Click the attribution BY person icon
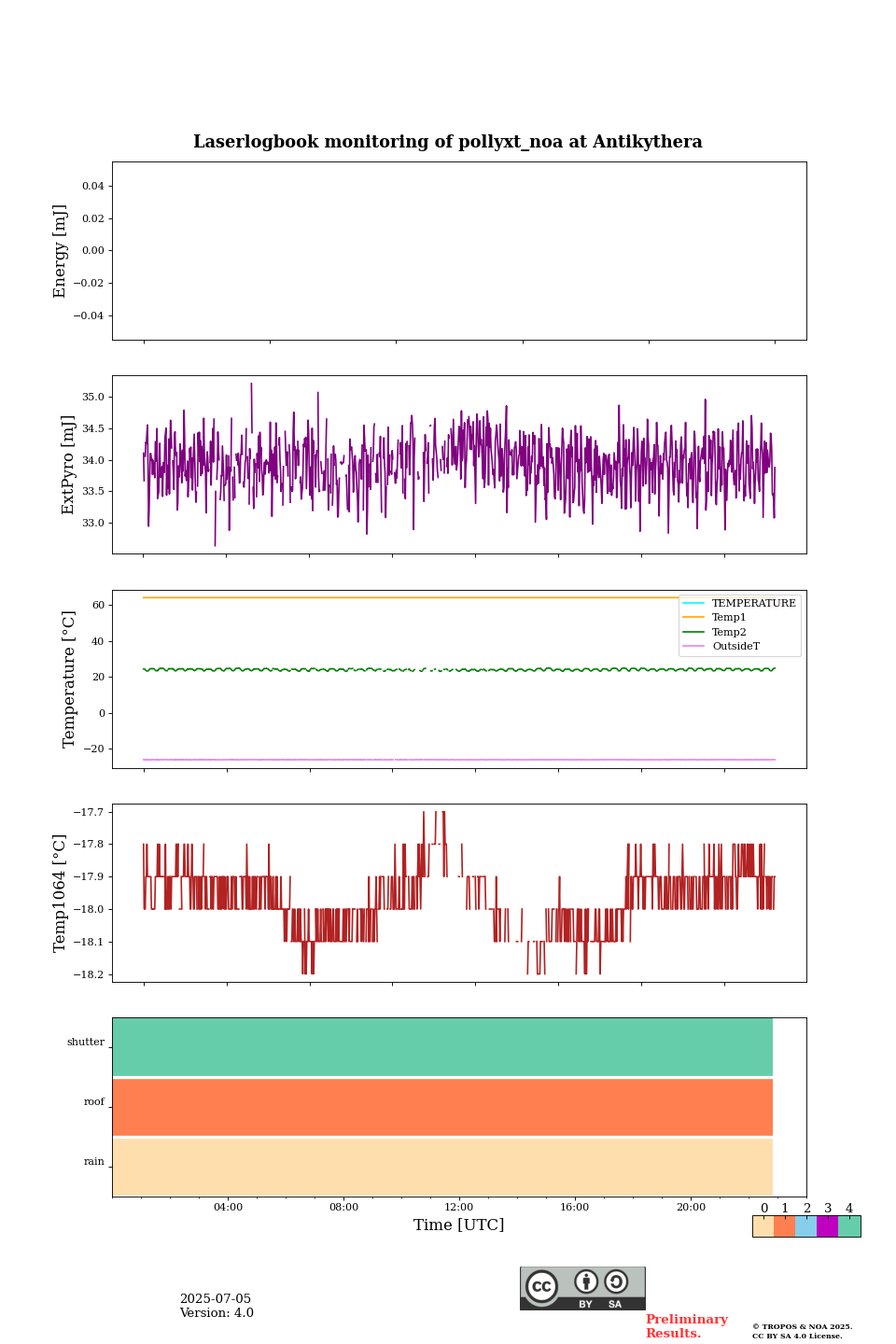The height and width of the screenshot is (1344, 896). click(586, 1281)
